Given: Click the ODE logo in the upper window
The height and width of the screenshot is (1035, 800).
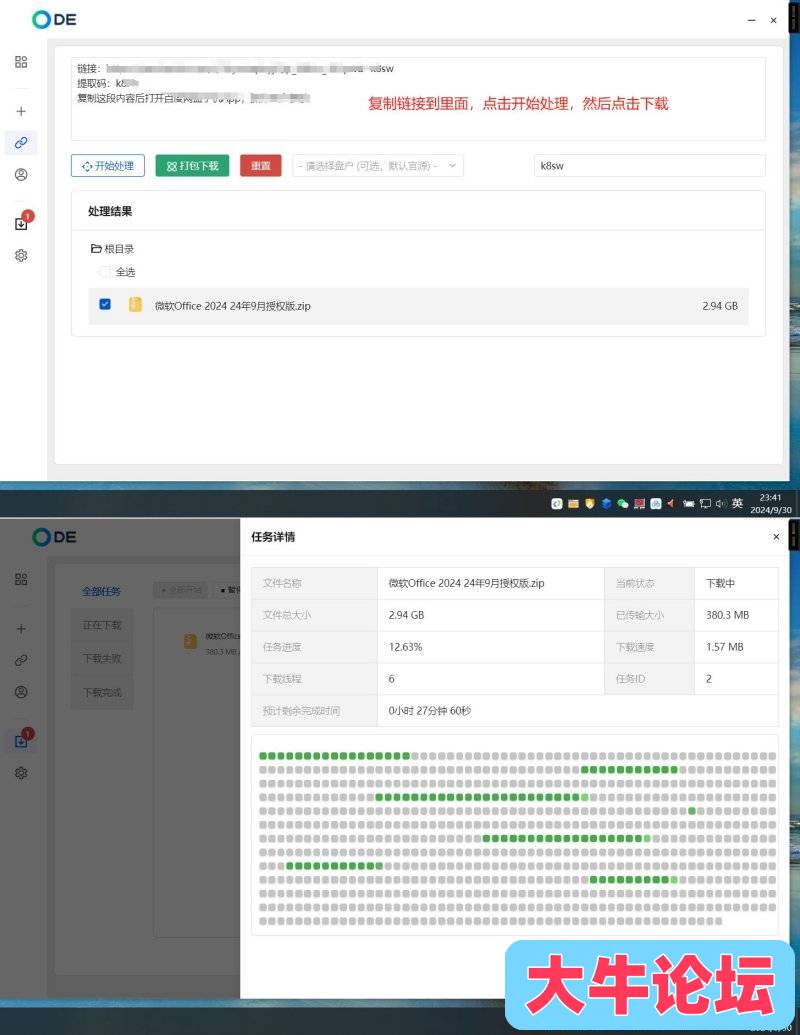Looking at the screenshot, I should click(54, 20).
